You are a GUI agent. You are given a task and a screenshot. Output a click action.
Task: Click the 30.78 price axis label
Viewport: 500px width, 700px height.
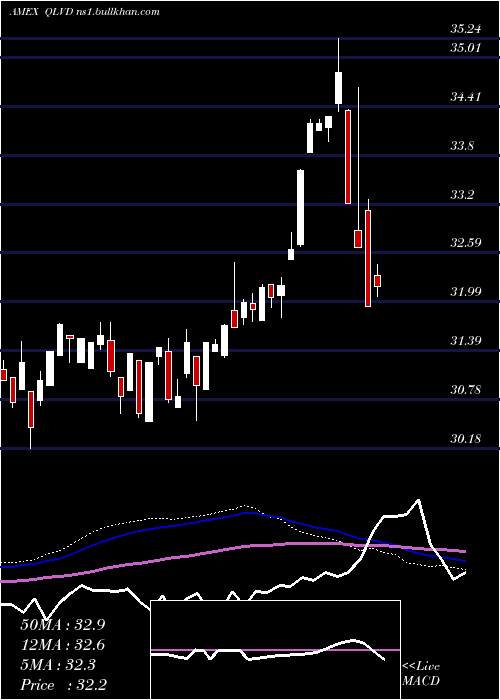(466, 390)
